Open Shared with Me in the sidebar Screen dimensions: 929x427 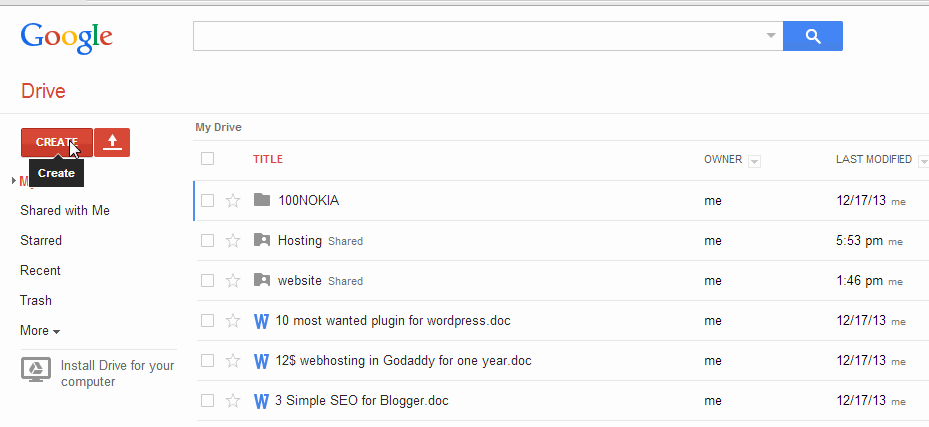point(65,210)
